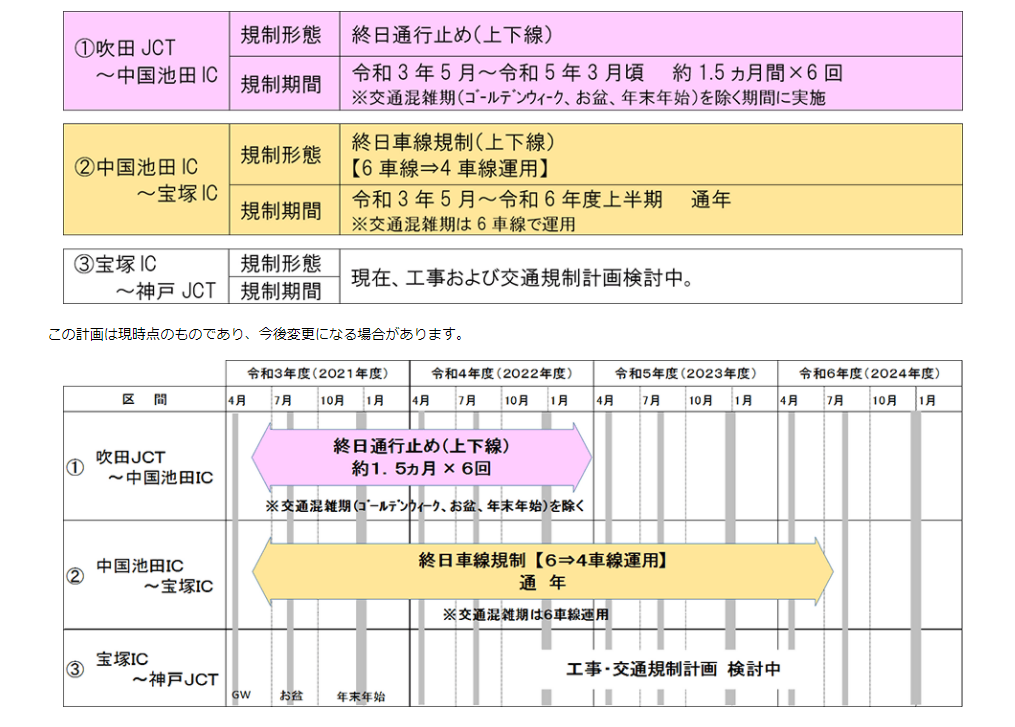Click the 年末年始 label at the chart bottom
This screenshot has width=1015, height=727.
[361, 697]
